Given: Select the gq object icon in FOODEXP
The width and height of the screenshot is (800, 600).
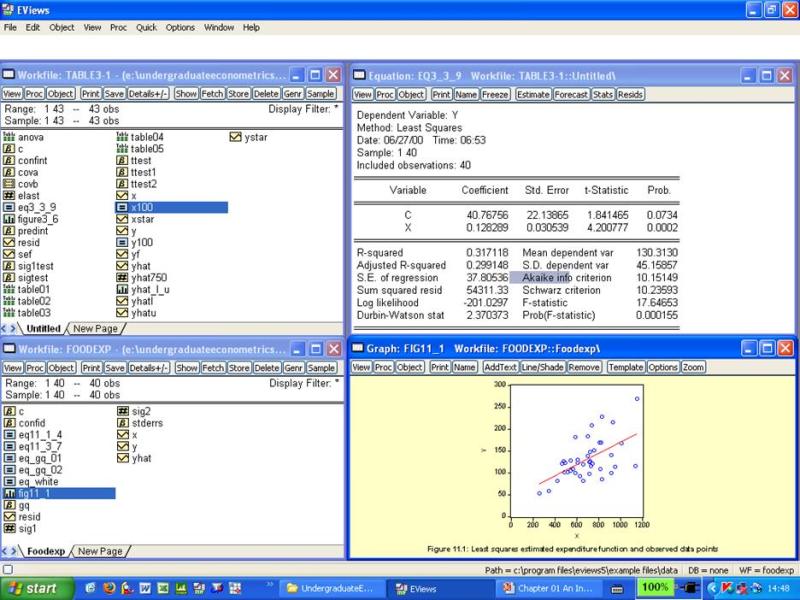Looking at the screenshot, I should (10, 505).
